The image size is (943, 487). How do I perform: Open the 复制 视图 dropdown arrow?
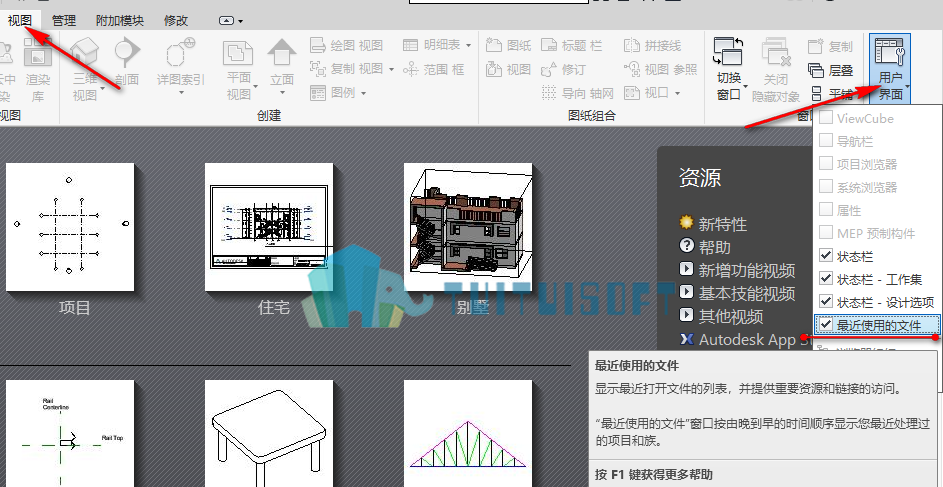coord(391,69)
